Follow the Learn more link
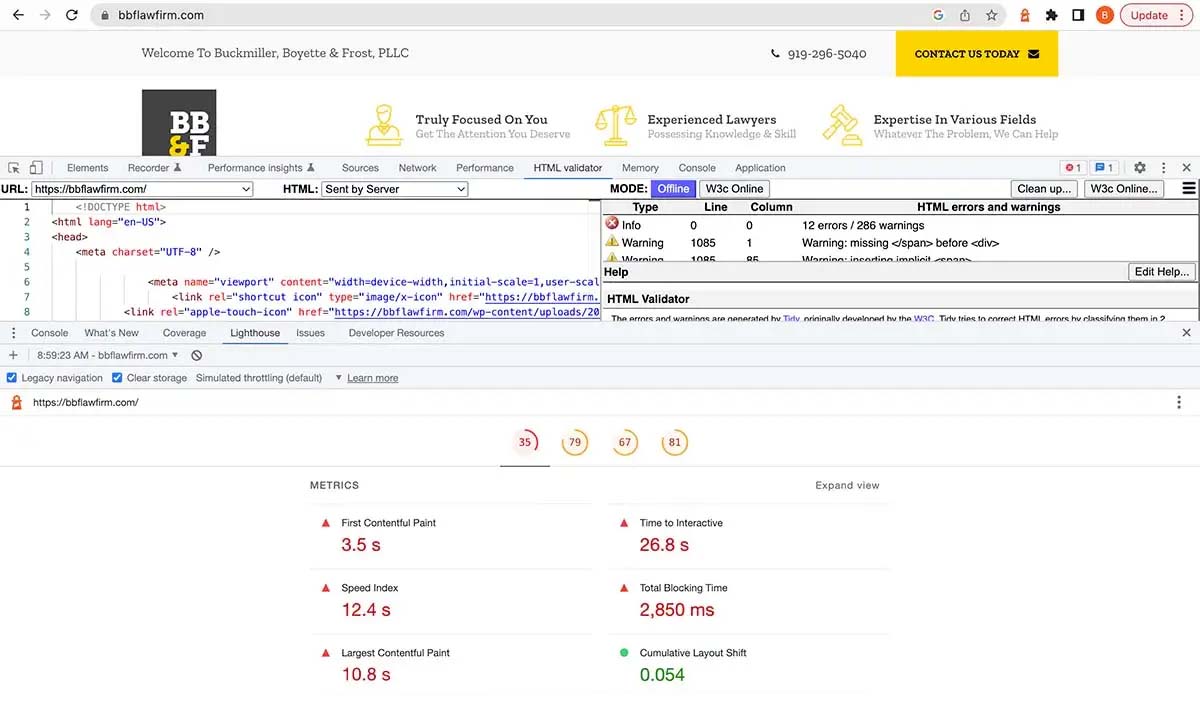 (x=372, y=378)
